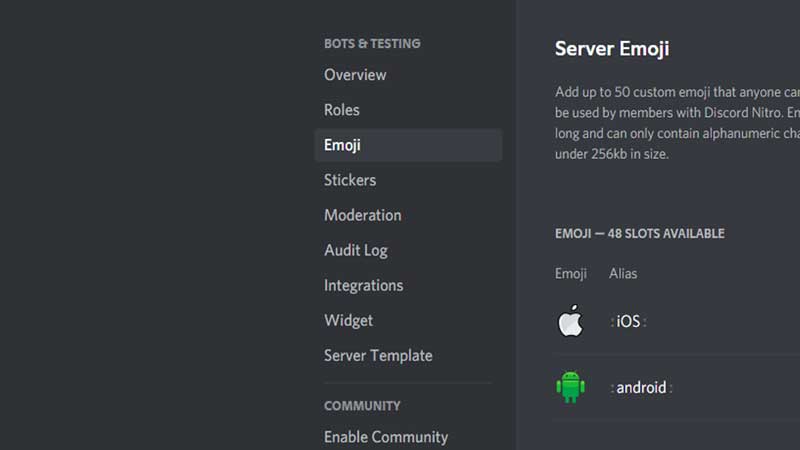Open the Overview settings page
The image size is (800, 450).
pyautogui.click(x=355, y=75)
